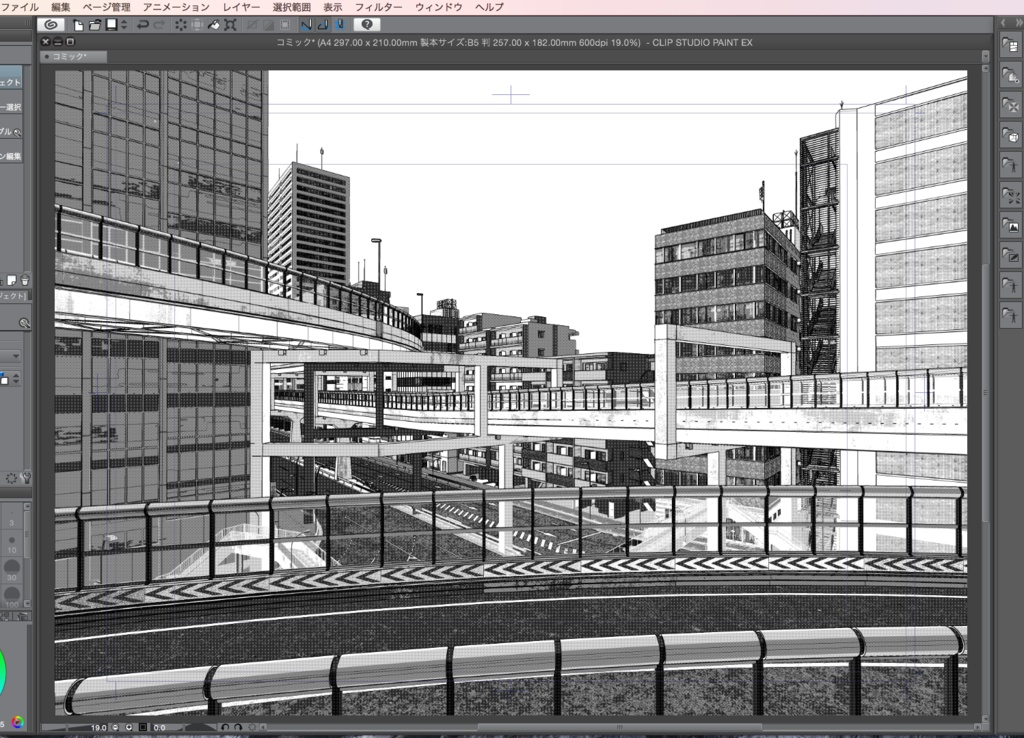
Task: Rotate the canvas left from the status bar
Action: point(225,727)
